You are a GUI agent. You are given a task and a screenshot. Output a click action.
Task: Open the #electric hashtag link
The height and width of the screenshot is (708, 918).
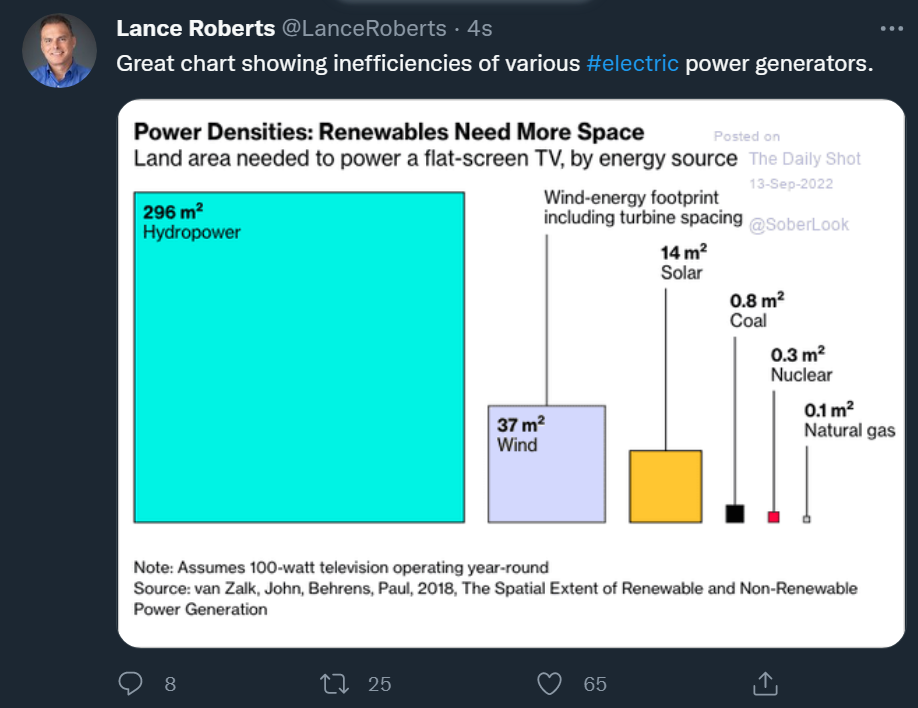pos(632,63)
